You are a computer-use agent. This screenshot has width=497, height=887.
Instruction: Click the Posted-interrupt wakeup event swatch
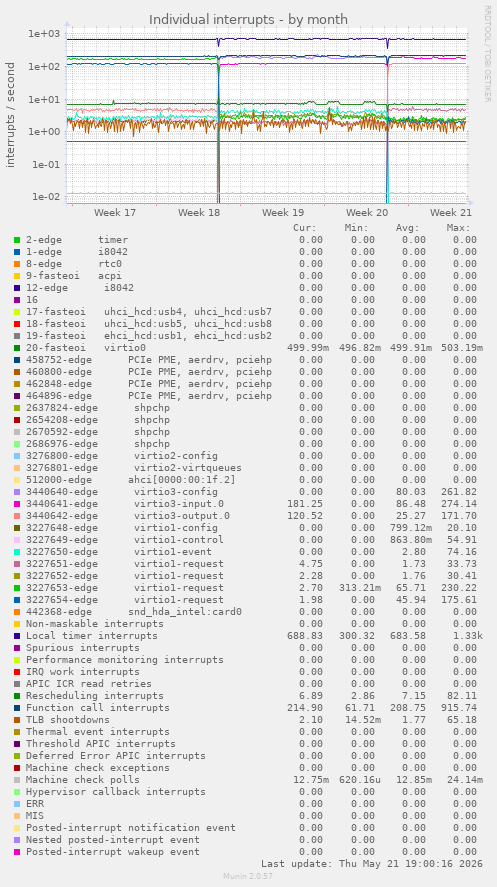tap(17, 852)
